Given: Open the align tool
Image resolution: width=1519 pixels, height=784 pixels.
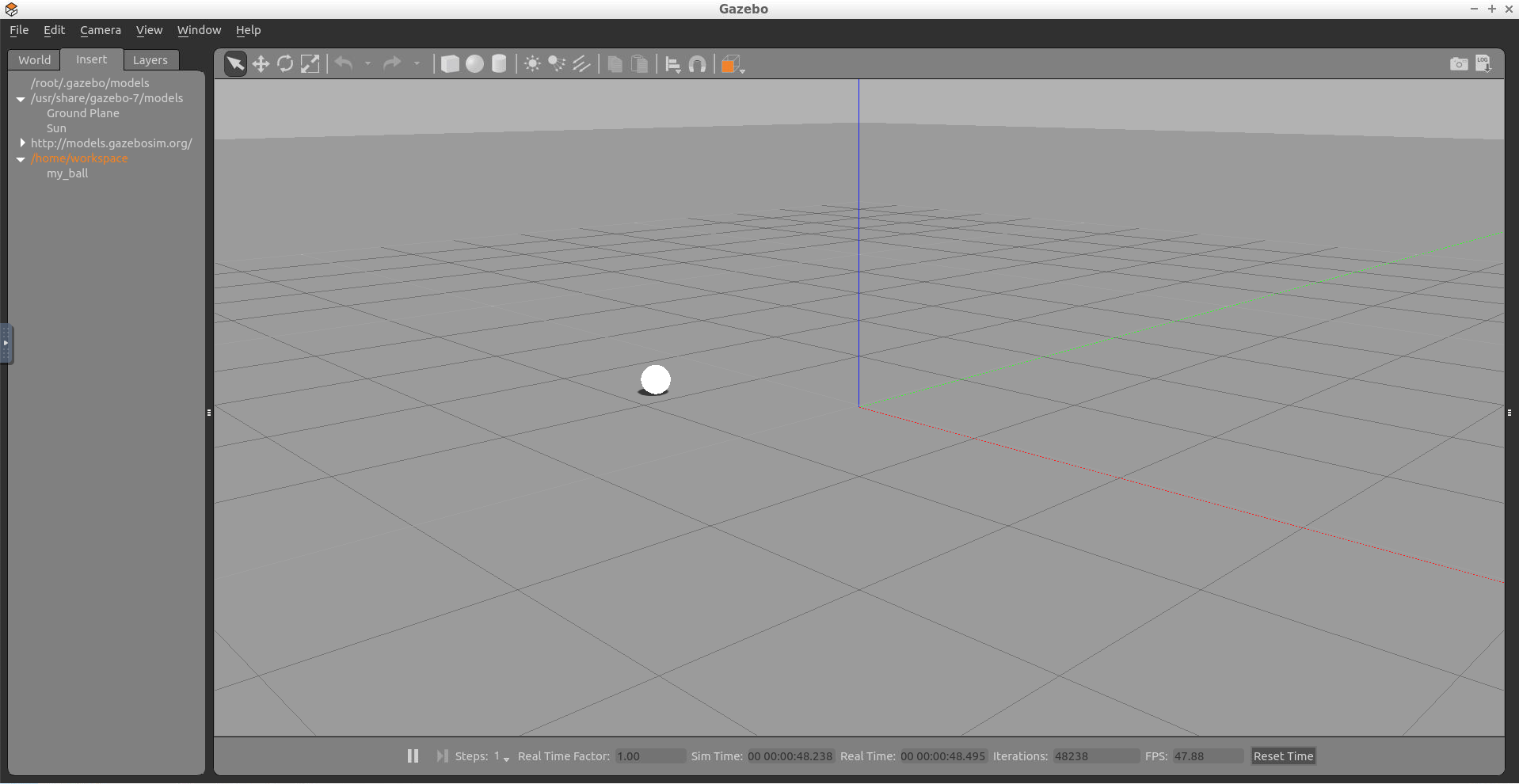Looking at the screenshot, I should [x=673, y=65].
